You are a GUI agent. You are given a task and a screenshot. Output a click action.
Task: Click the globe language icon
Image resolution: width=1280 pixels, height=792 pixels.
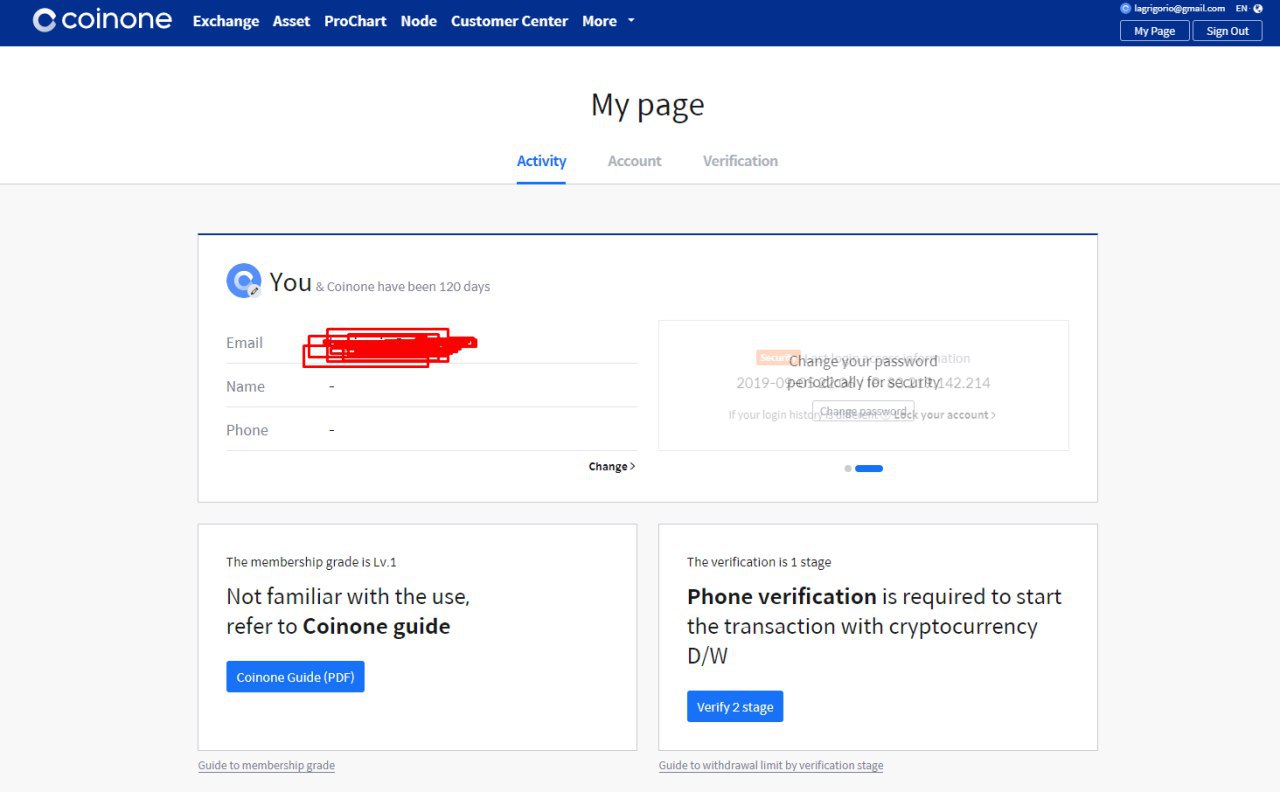[x=1258, y=8]
